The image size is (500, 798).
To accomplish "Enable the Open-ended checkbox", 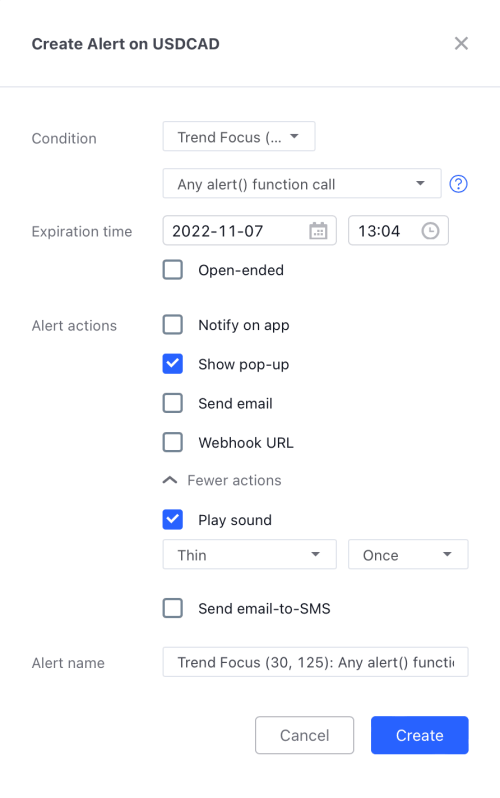I will (173, 270).
